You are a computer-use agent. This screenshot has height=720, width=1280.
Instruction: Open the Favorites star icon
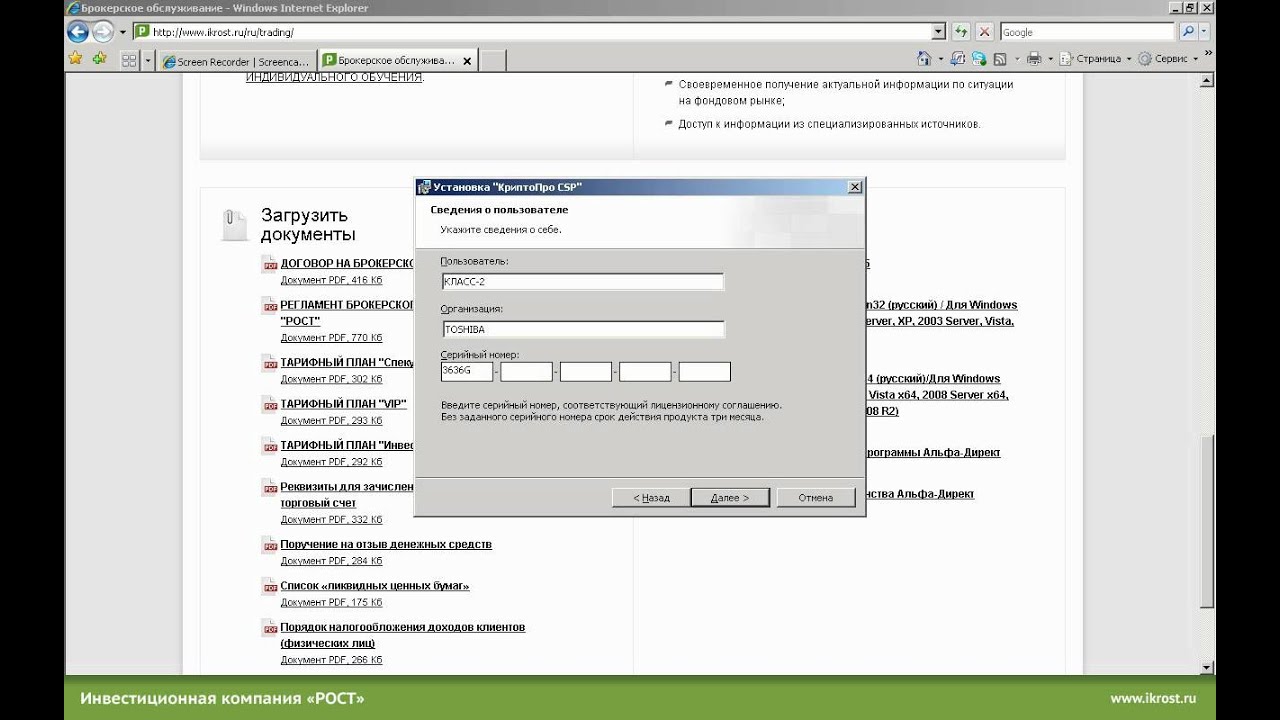pos(75,59)
